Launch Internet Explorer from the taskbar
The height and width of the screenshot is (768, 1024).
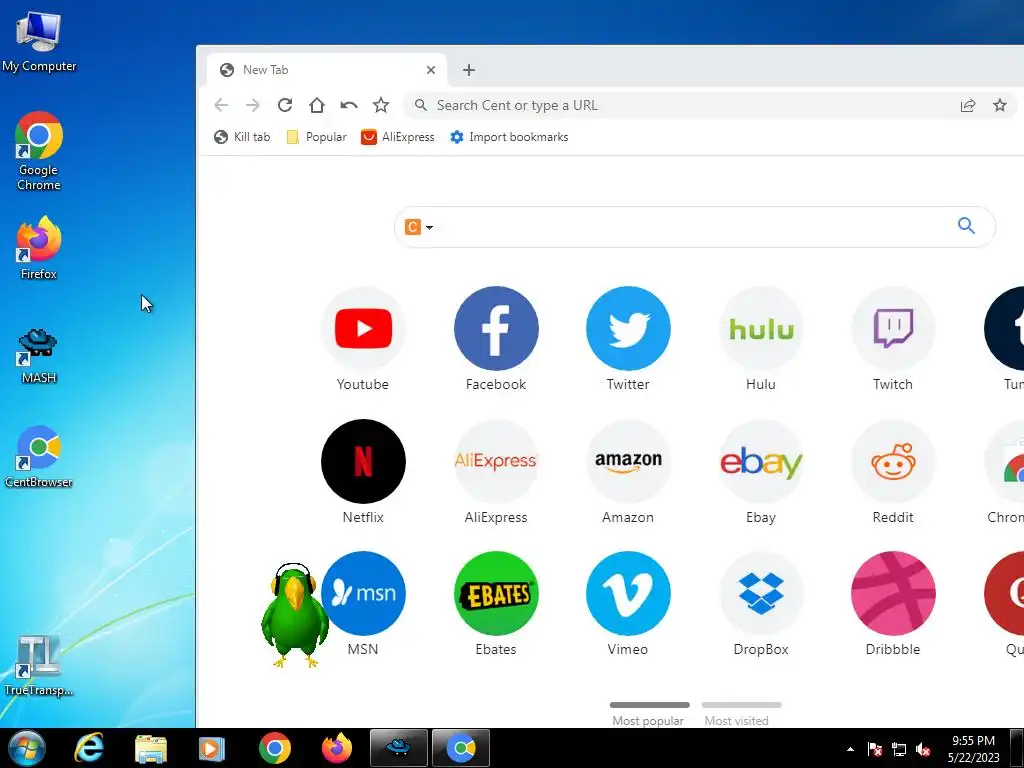(89, 748)
